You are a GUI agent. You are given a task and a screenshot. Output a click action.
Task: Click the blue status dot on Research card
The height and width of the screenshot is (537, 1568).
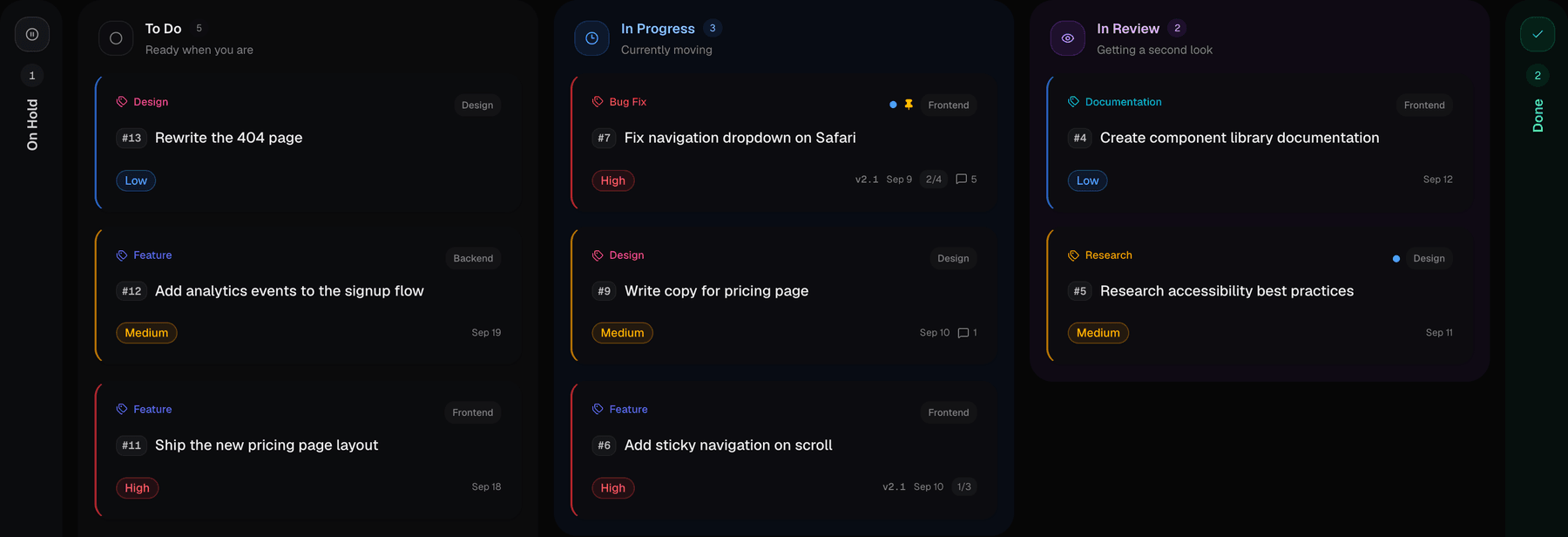coord(1396,259)
